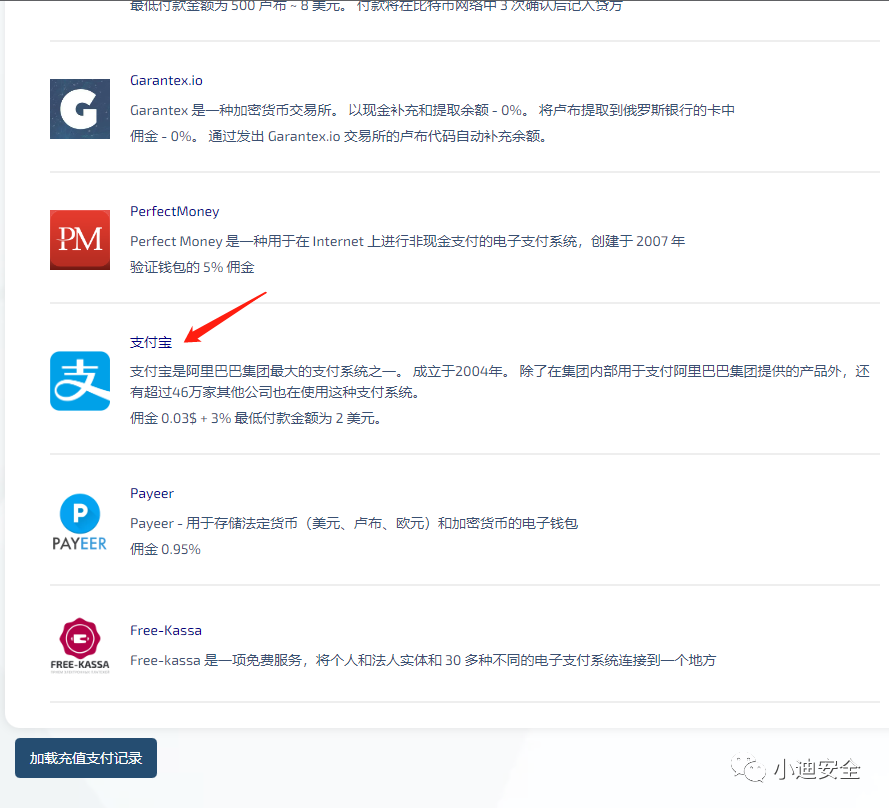Click the Payeer text 佣金 0.95%
This screenshot has width=889, height=808.
165,549
